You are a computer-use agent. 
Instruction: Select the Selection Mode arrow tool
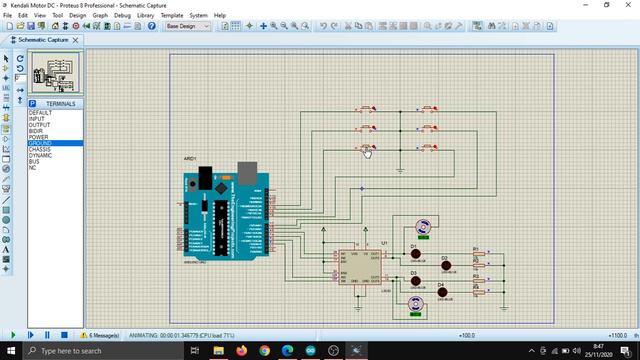(x=6, y=59)
